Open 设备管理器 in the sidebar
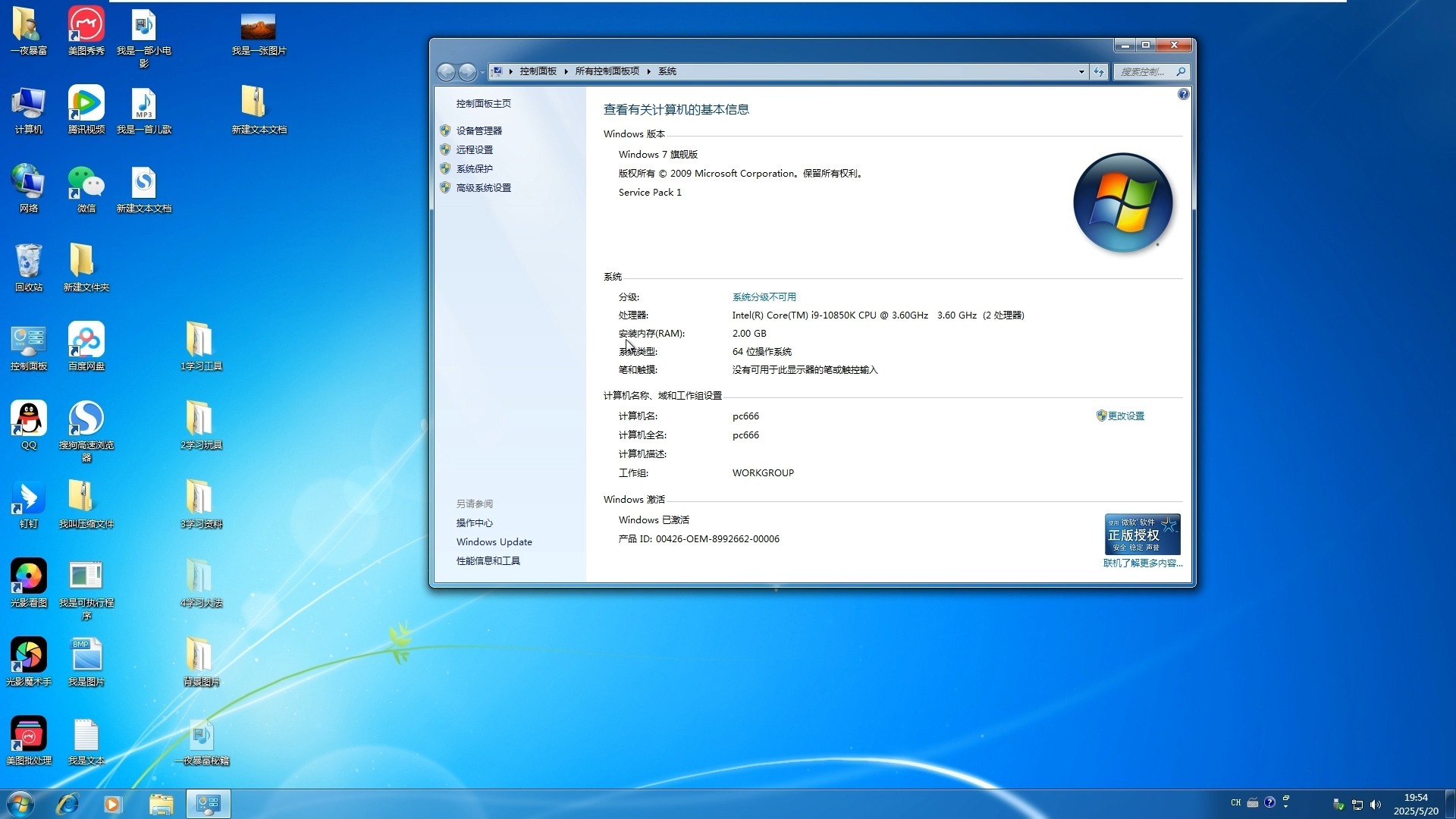This screenshot has height=819, width=1456. coord(479,130)
